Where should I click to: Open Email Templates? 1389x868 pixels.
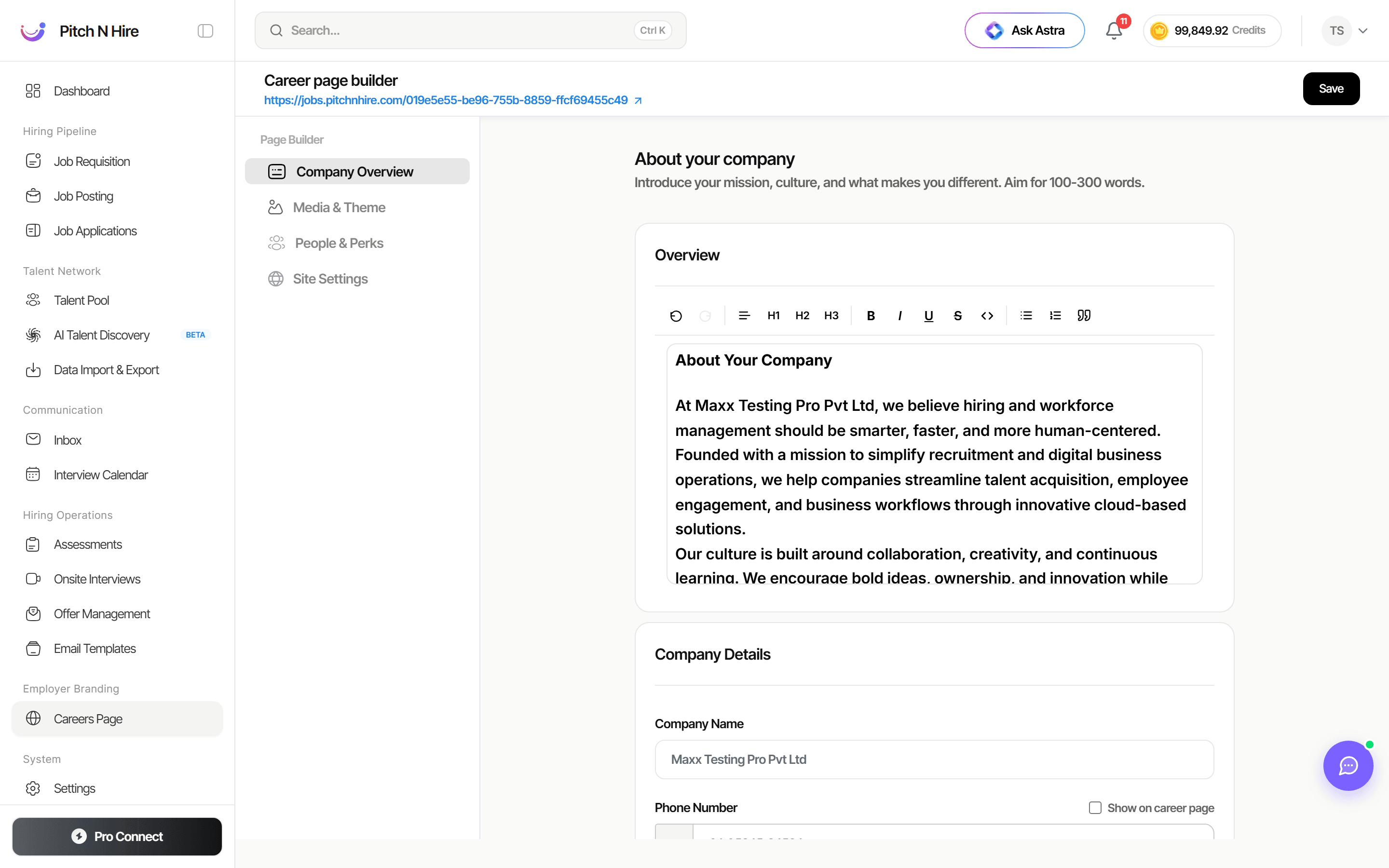point(117,648)
